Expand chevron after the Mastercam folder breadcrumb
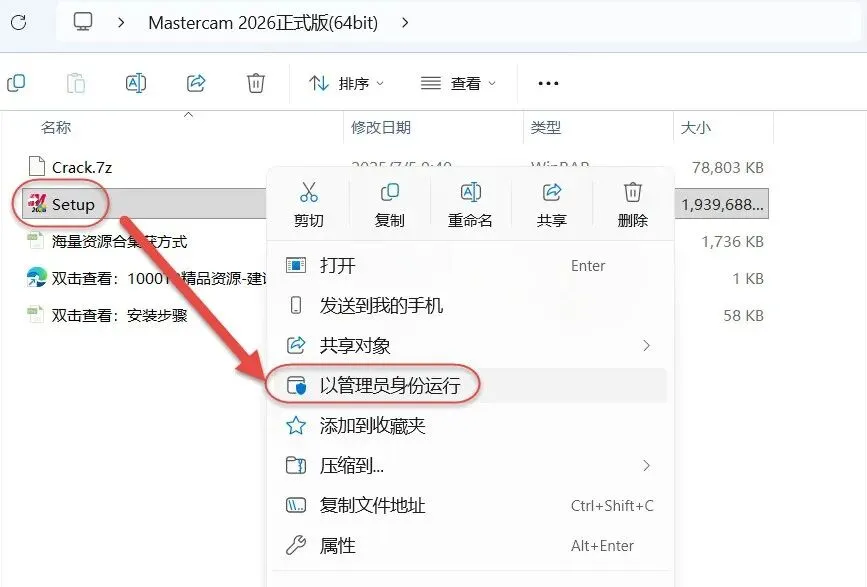This screenshot has height=587, width=867. pyautogui.click(x=405, y=23)
